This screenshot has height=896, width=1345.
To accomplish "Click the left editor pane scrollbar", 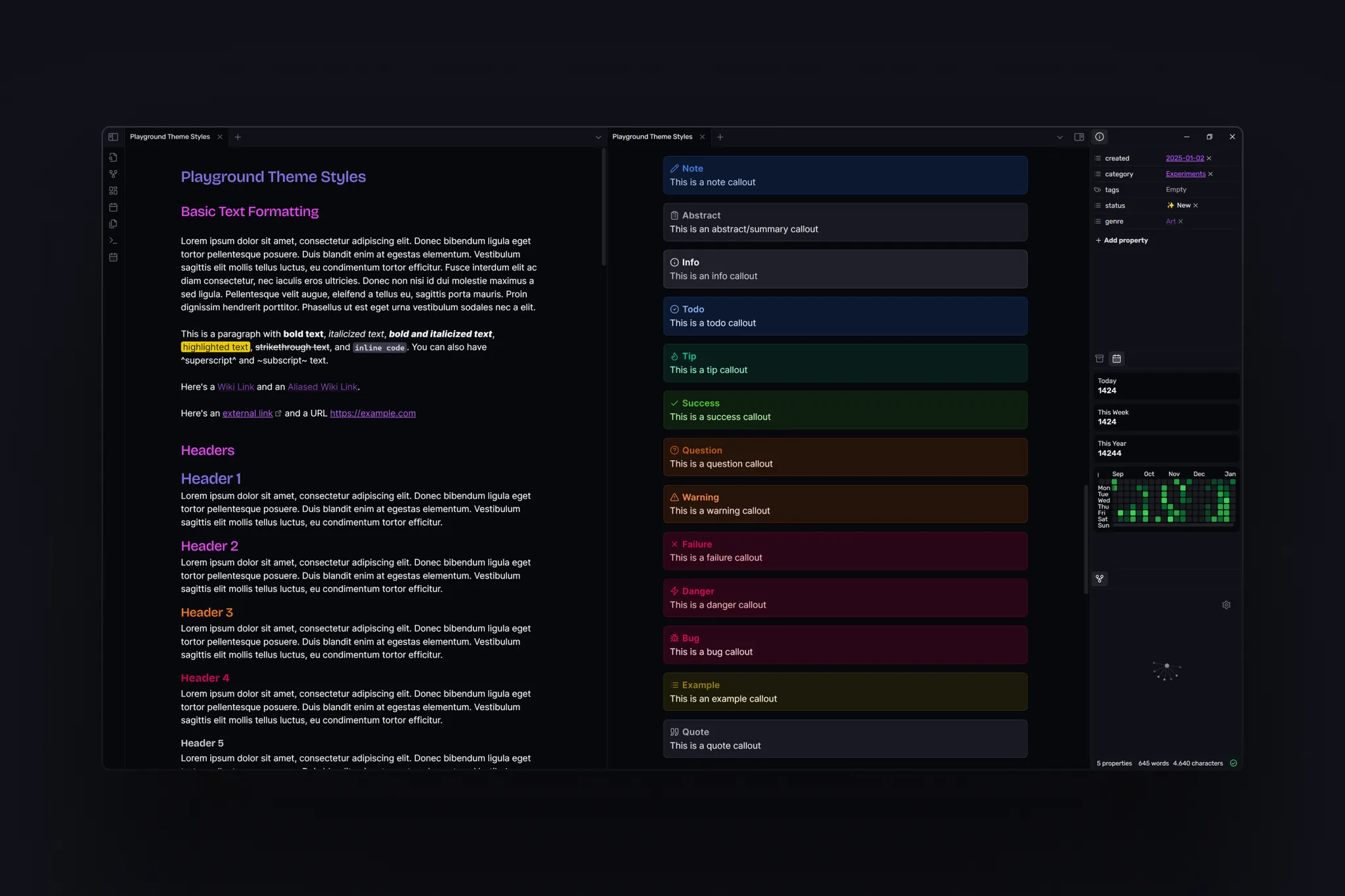I will click(604, 207).
